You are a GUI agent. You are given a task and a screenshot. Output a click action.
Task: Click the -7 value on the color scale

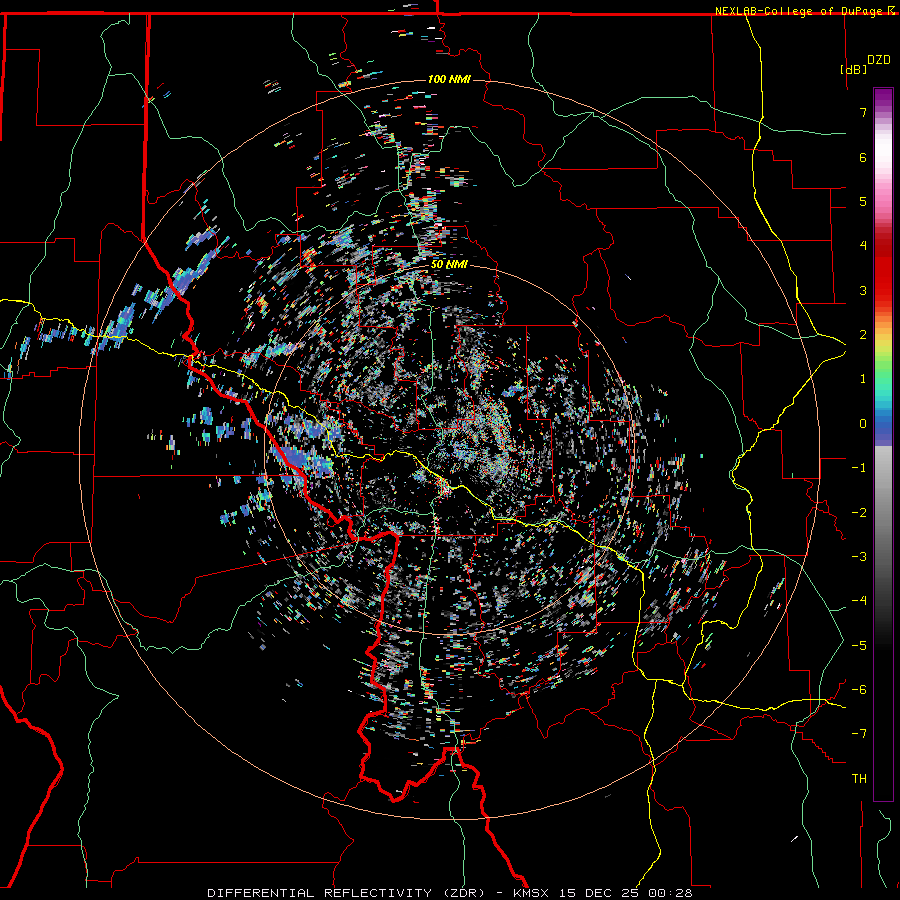pos(859,734)
